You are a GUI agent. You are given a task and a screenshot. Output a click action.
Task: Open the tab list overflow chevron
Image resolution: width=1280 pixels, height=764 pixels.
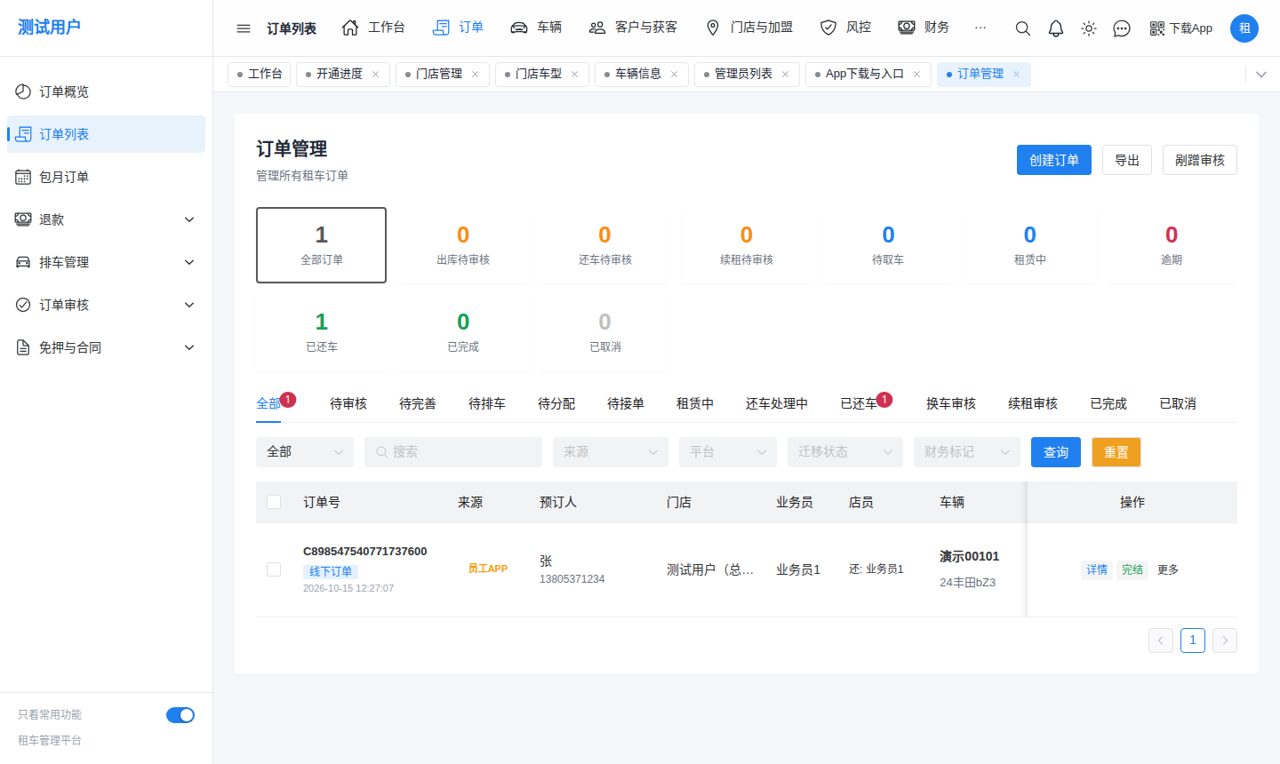(1259, 74)
